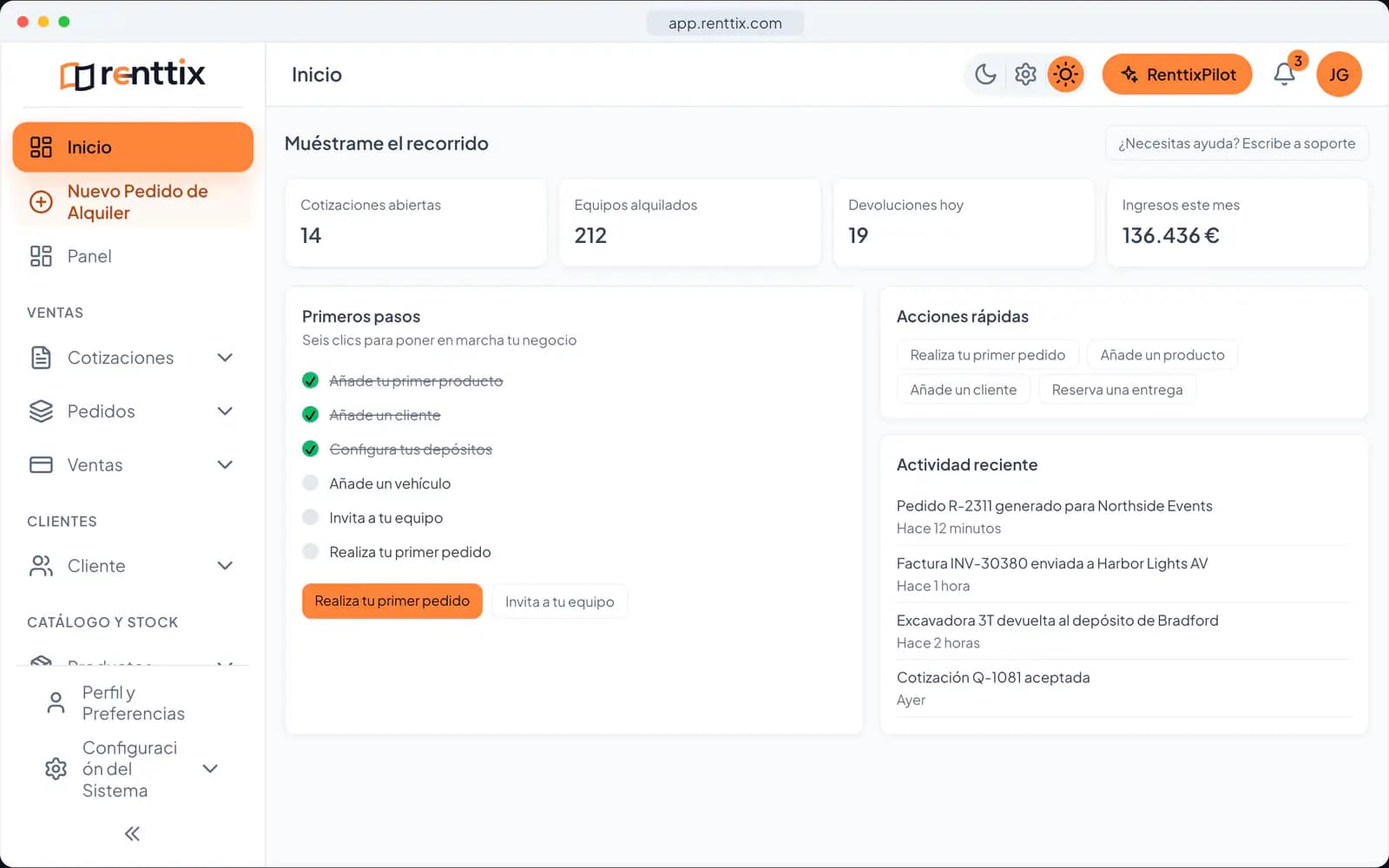Expand the Cliente chevron
This screenshot has height=868, width=1389.
click(x=225, y=566)
